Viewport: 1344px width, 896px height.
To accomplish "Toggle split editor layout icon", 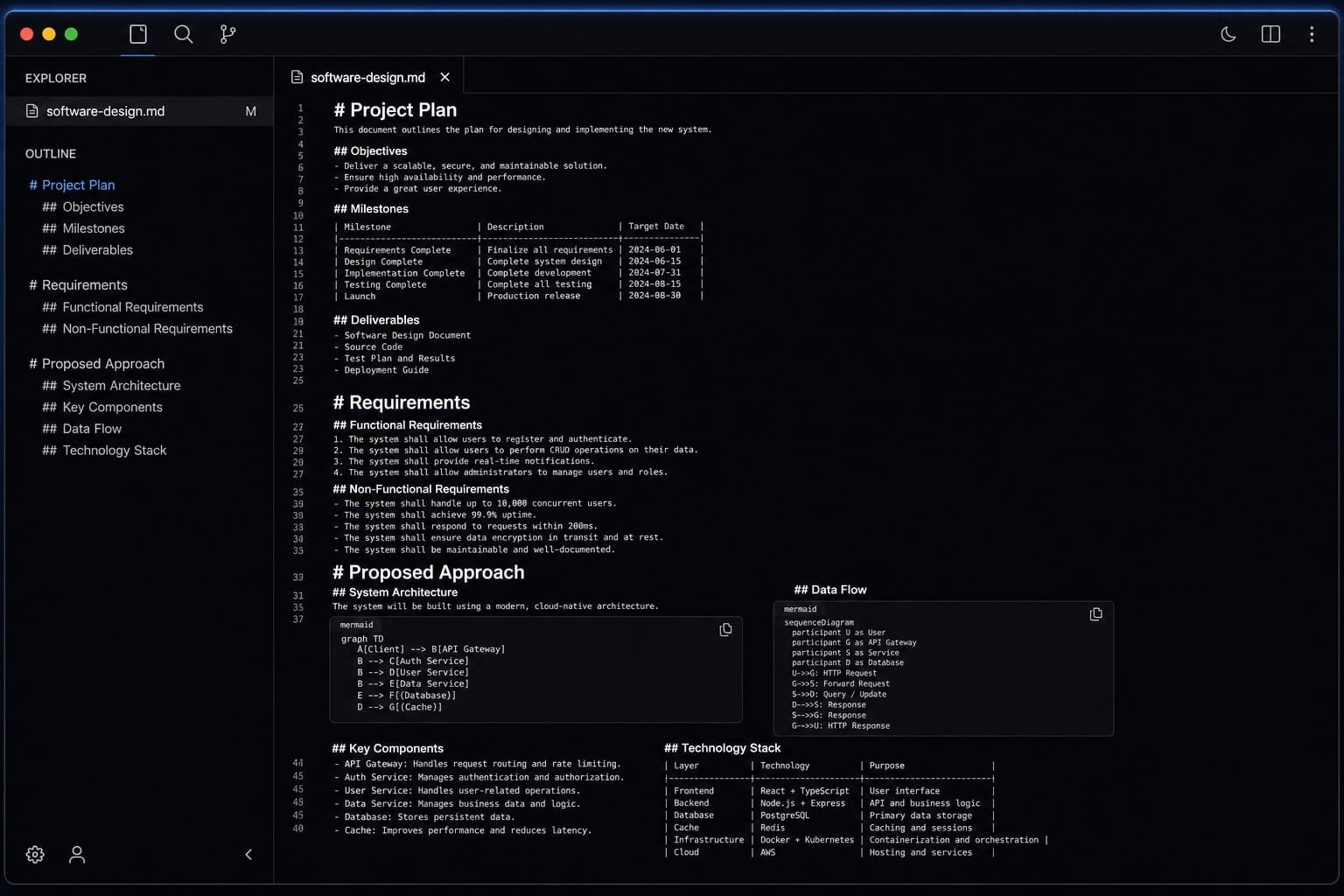I will click(x=1270, y=34).
